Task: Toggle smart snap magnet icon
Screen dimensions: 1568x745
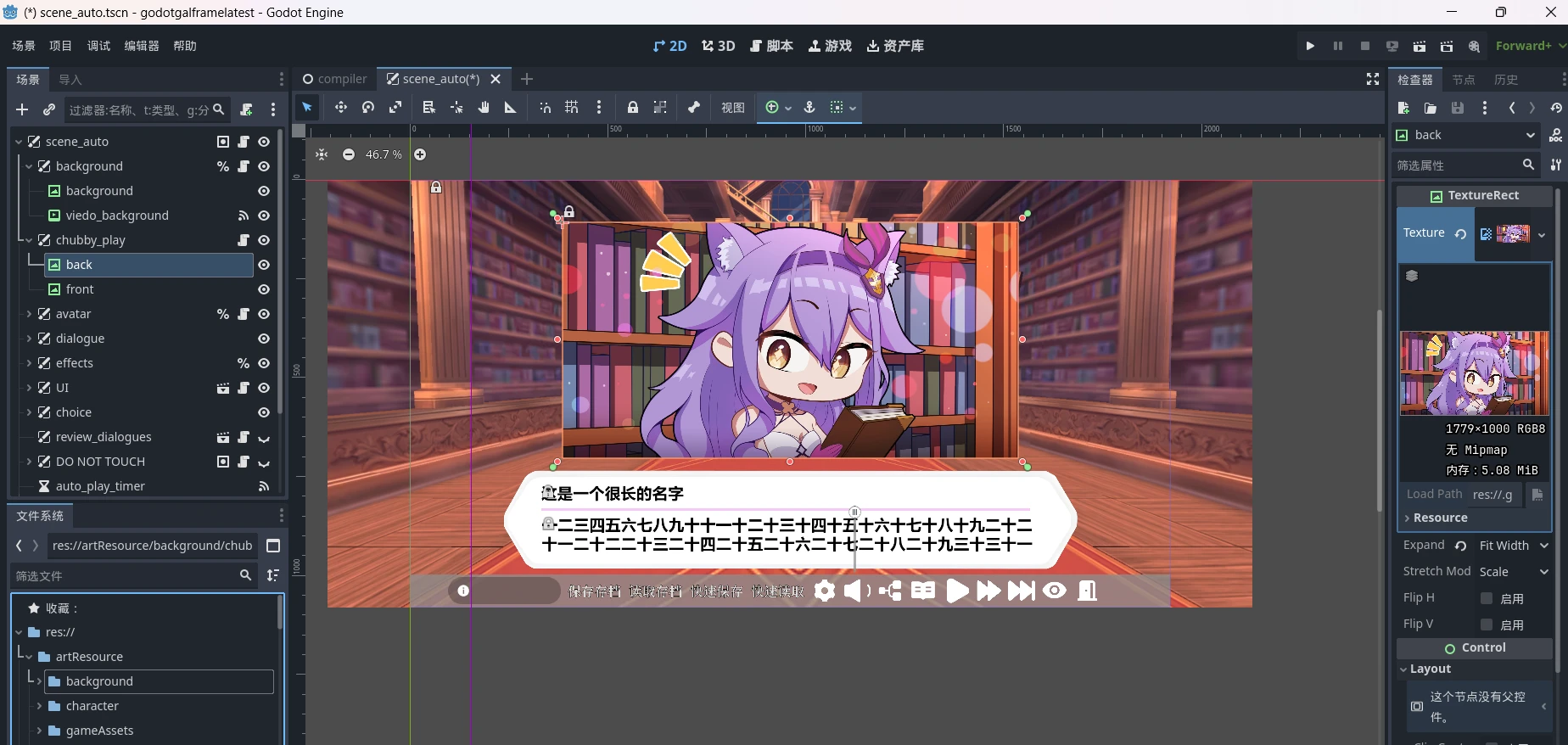Action: pyautogui.click(x=545, y=107)
